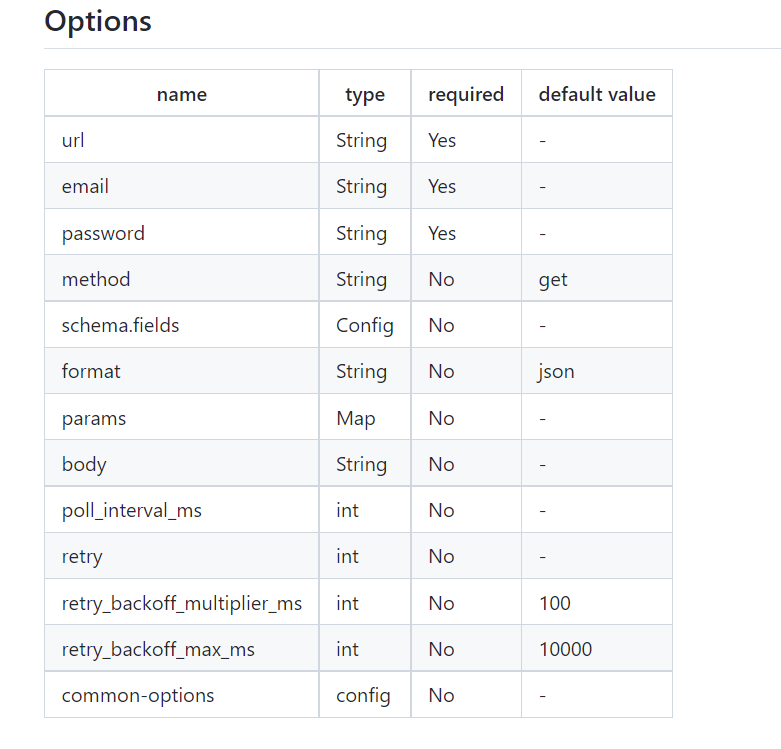Screen dimensions: 781x749
Task: Select the params option name
Action: (x=94, y=419)
